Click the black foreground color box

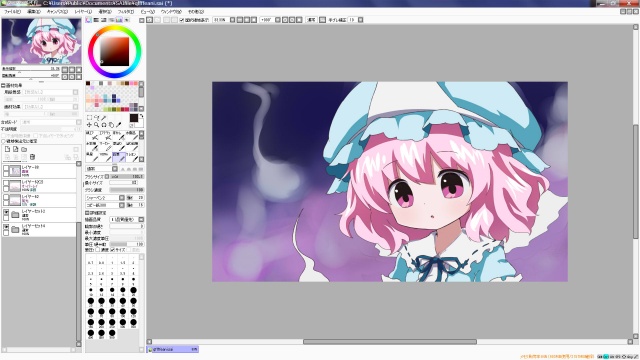[x=133, y=118]
